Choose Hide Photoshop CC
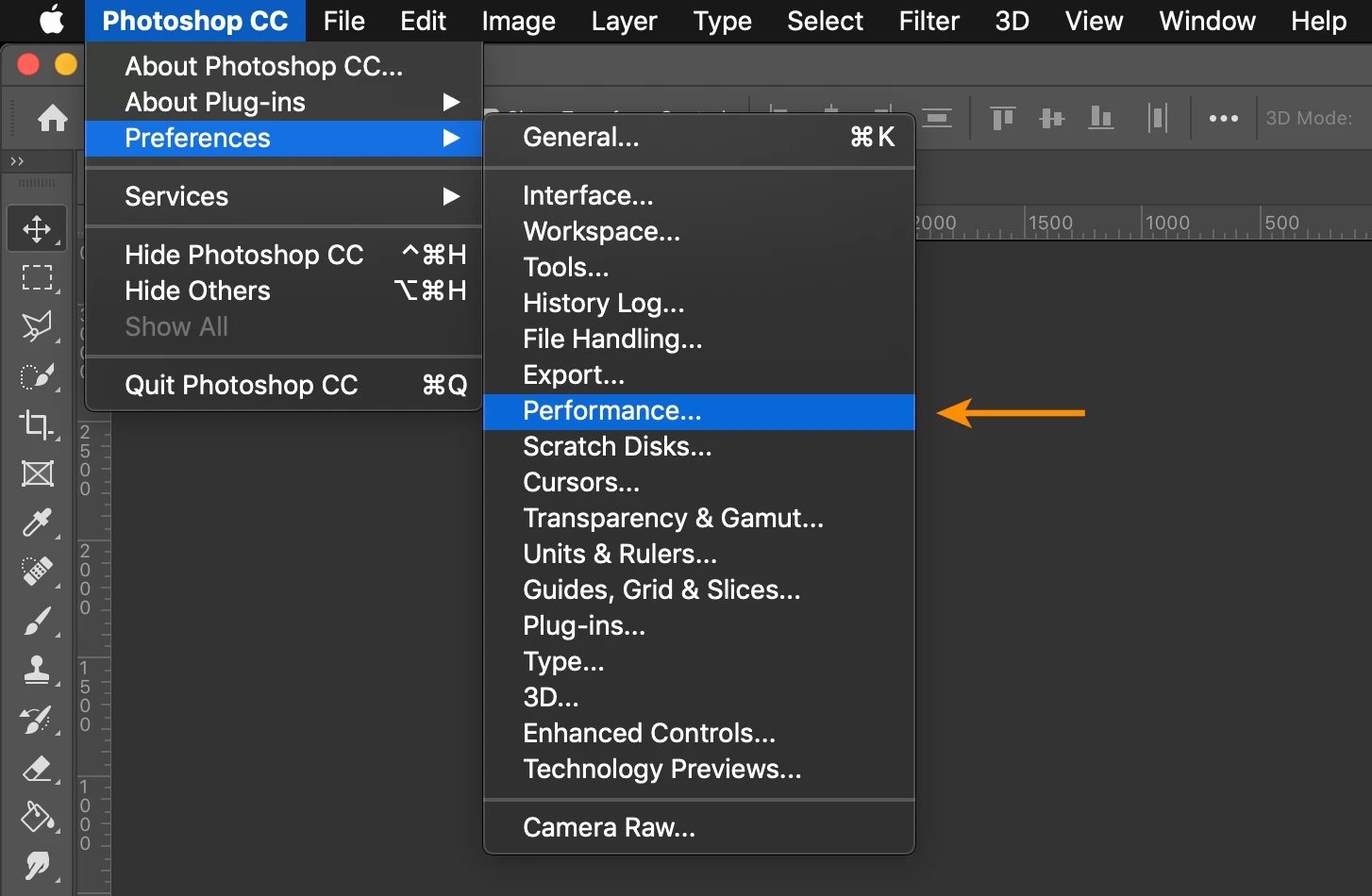Image resolution: width=1372 pixels, height=896 pixels. pos(284,255)
